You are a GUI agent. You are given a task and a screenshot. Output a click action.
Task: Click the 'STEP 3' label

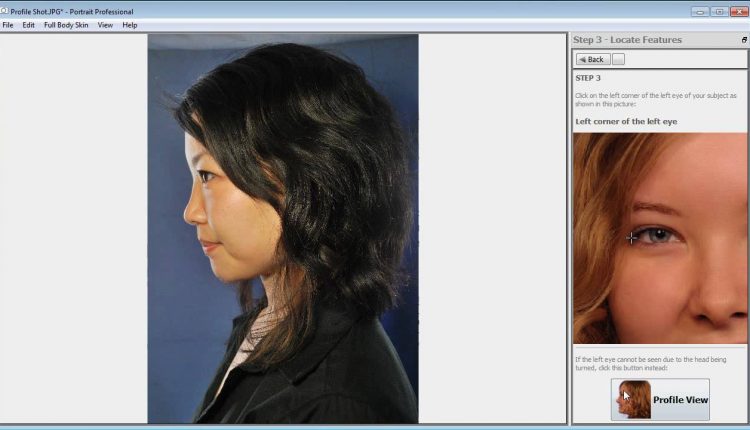(x=588, y=78)
